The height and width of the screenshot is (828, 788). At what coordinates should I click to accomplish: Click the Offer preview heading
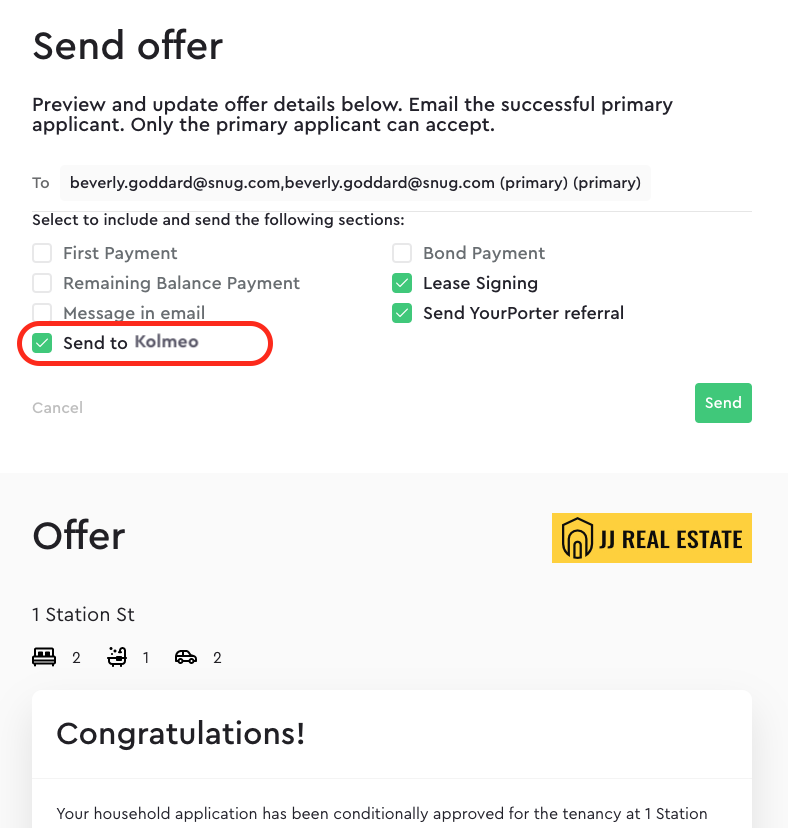point(79,536)
